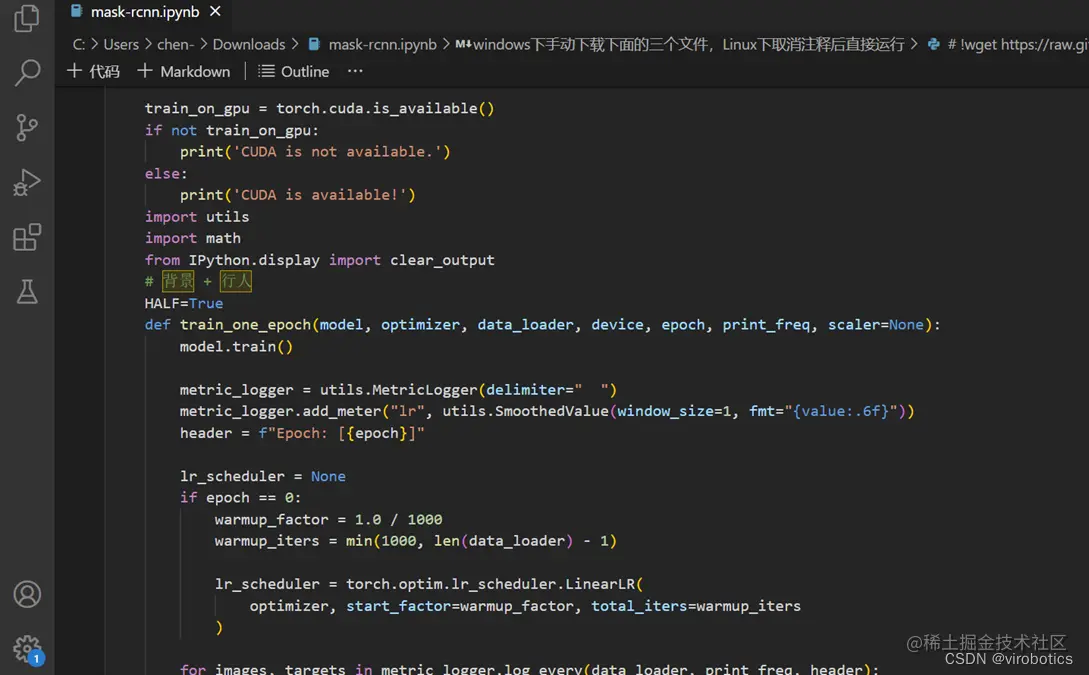This screenshot has width=1089, height=675.
Task: Click the Python icon in breadcrumb
Action: click(x=933, y=44)
